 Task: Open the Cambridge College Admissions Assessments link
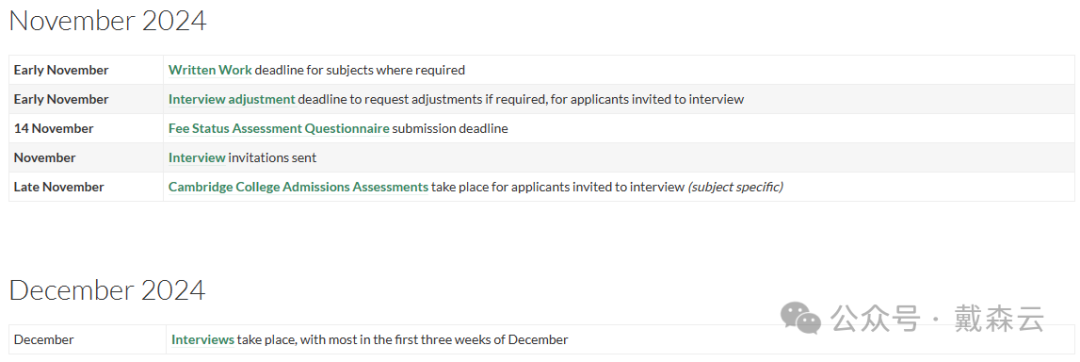[298, 187]
